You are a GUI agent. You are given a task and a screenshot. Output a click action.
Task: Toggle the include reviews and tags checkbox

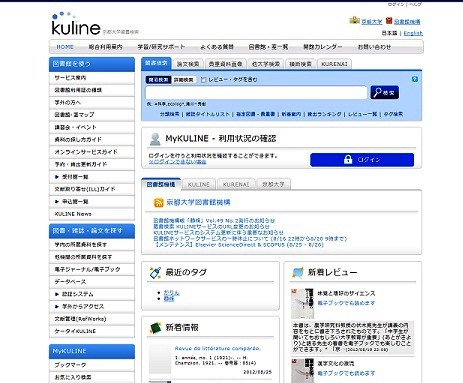[x=203, y=80]
